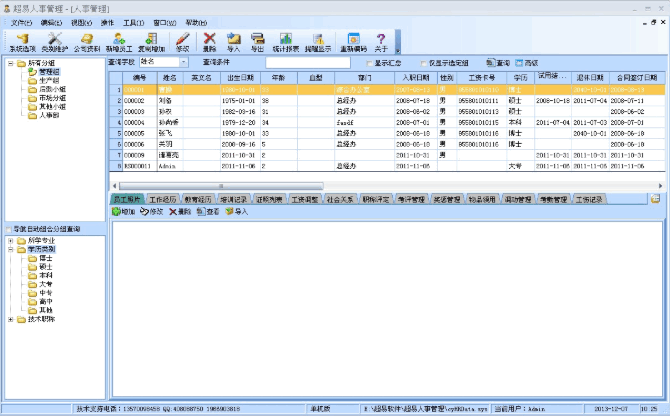The height and width of the screenshot is (418, 670).
Task: Open 统计报表 statistics chart icon
Action: pyautogui.click(x=286, y=43)
